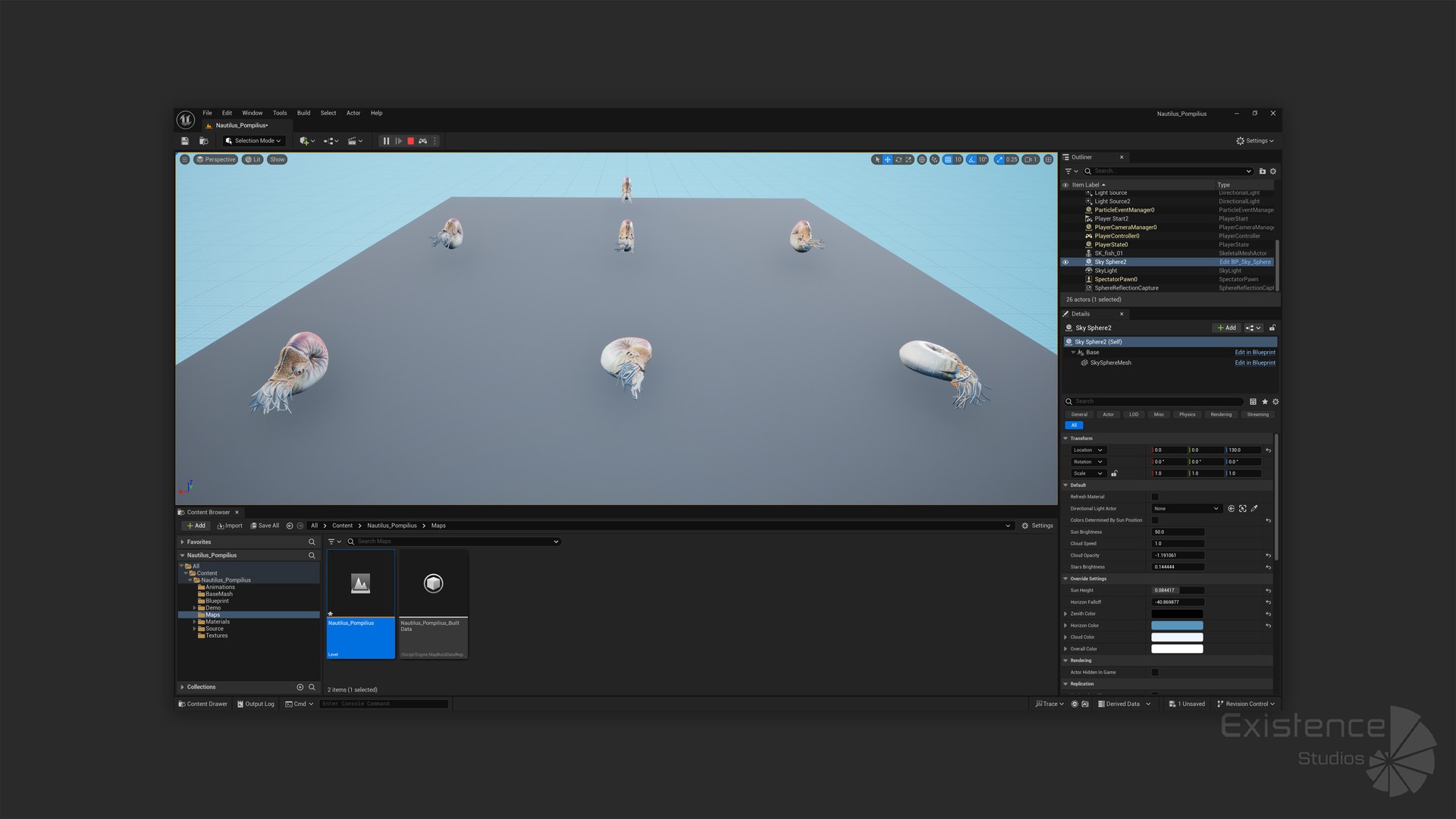Toggle rotation angle snapping
1456x819 pixels.
(x=971, y=160)
